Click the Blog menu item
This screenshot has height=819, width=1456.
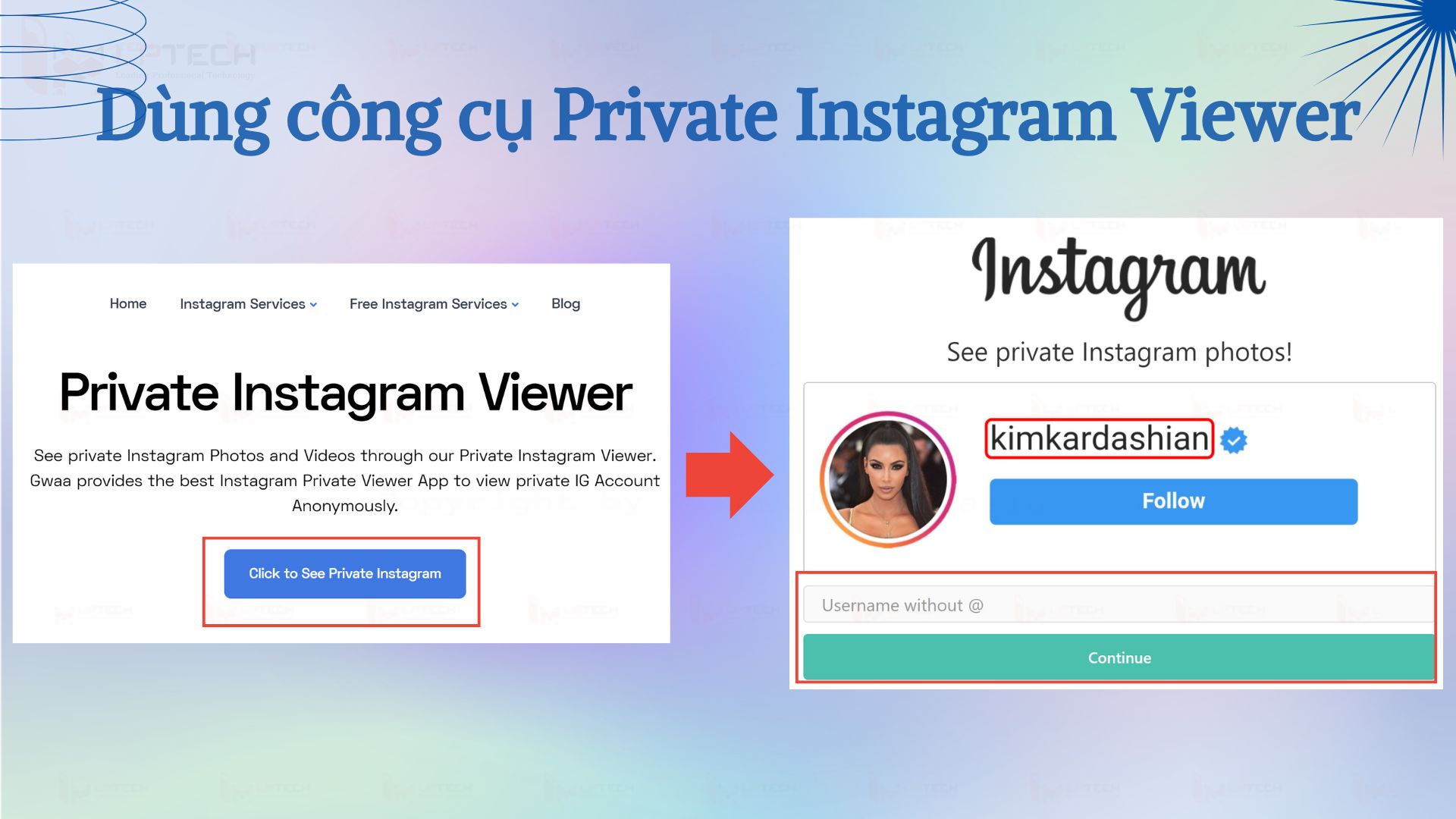pos(565,304)
